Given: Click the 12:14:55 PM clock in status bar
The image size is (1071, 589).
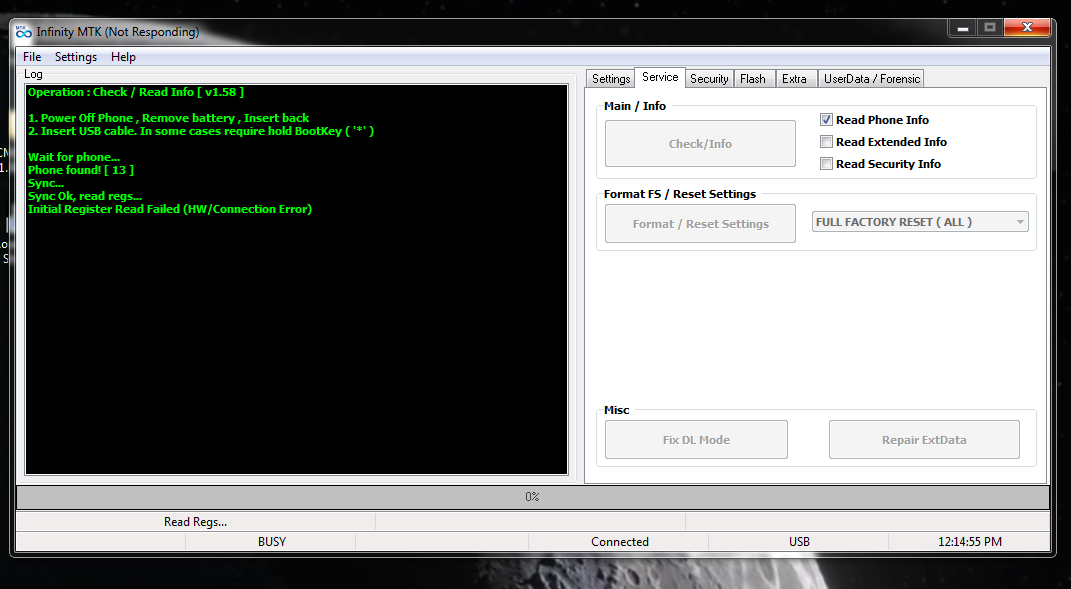Looking at the screenshot, I should (970, 541).
